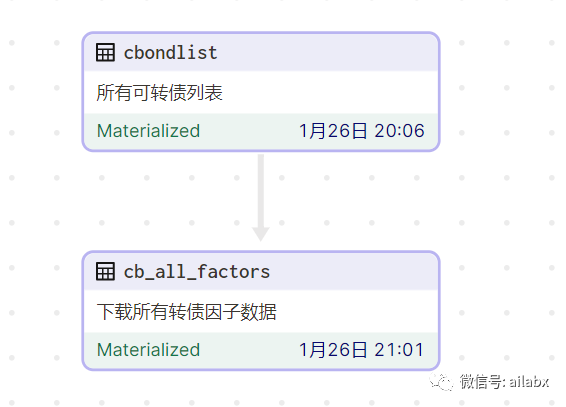Click the WeChat logo in the watermark

pos(441,382)
